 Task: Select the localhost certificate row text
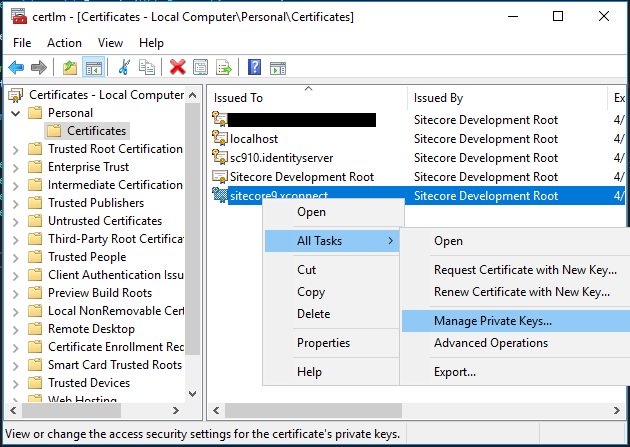click(x=254, y=139)
